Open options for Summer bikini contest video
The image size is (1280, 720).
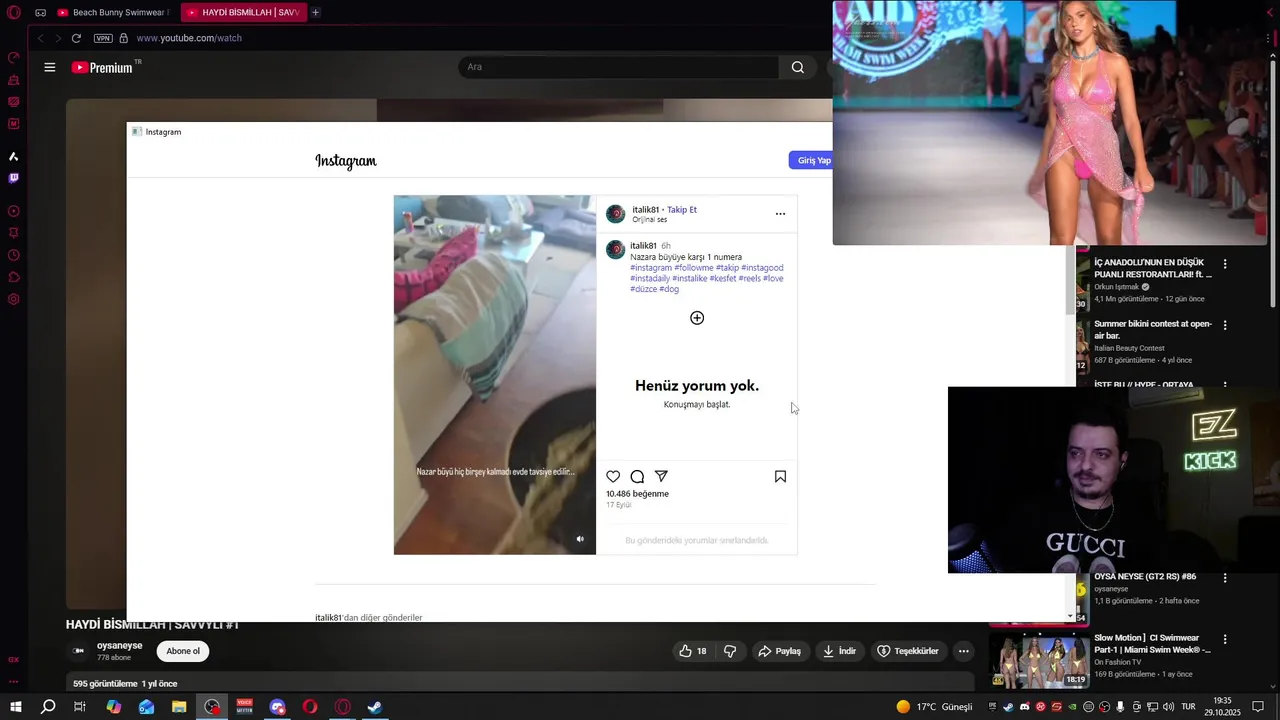[1225, 325]
